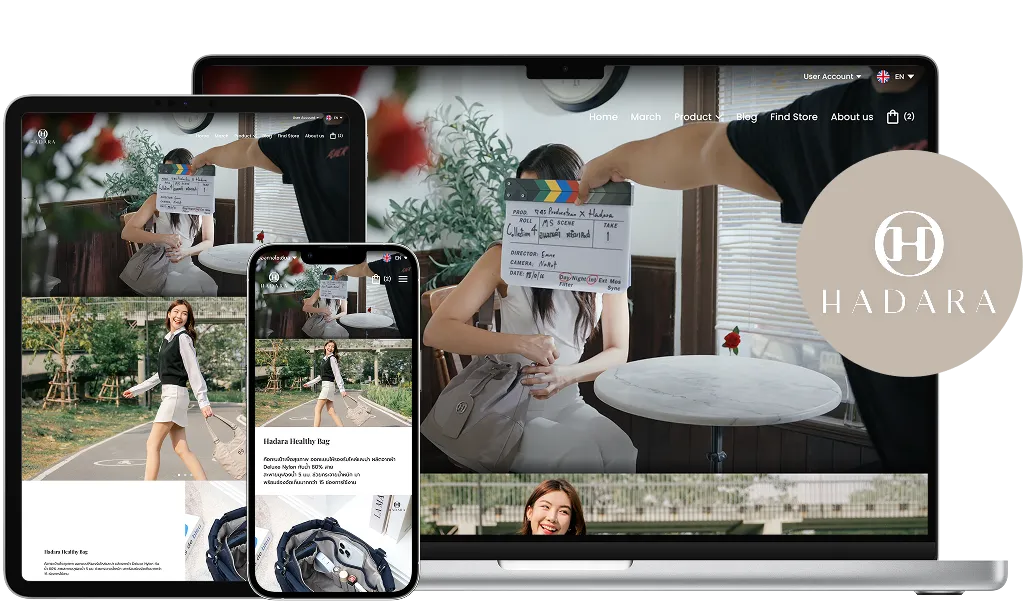
Task: Open the Blog link on the tablet
Action: click(x=267, y=136)
